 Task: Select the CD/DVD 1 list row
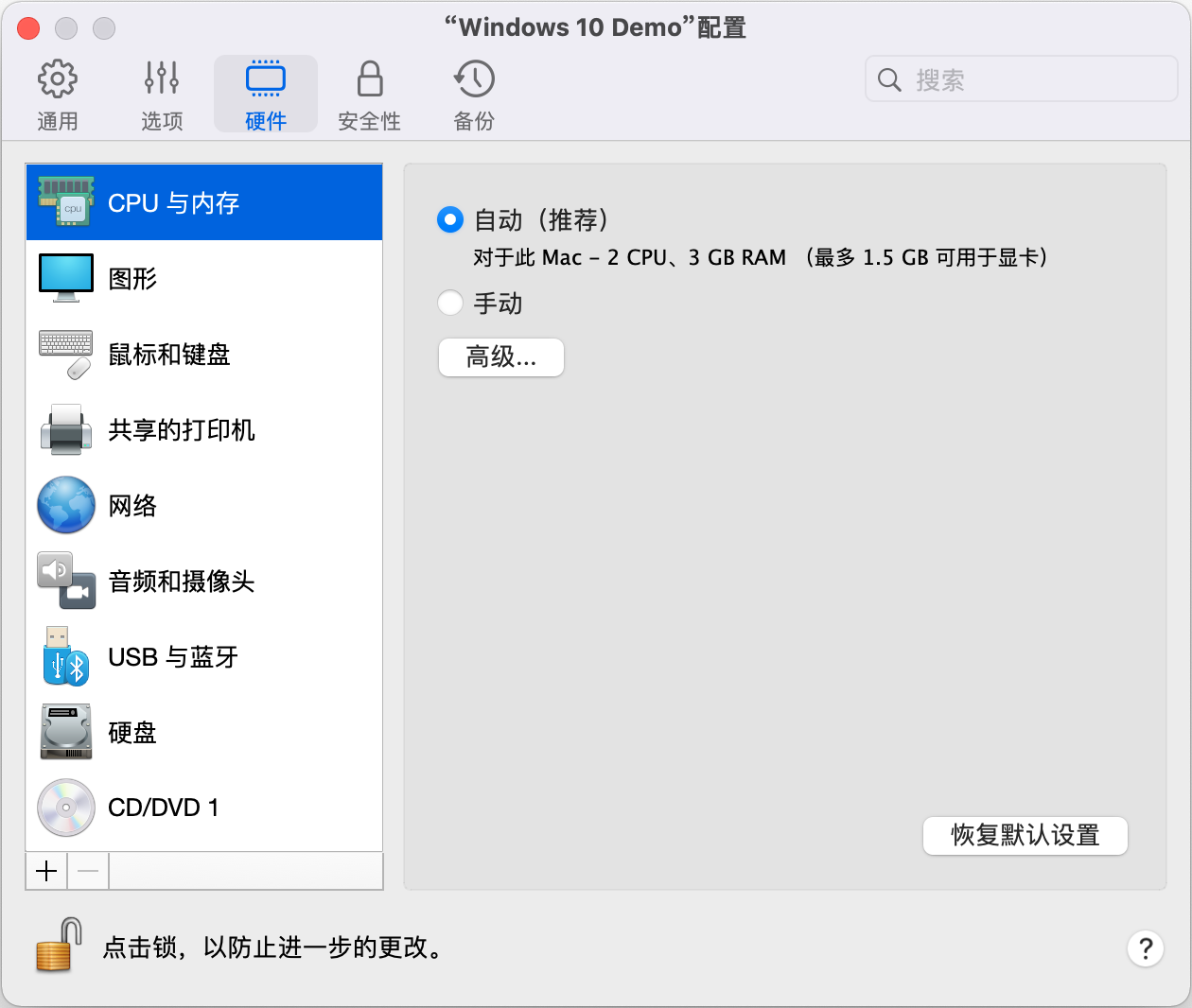click(x=204, y=808)
